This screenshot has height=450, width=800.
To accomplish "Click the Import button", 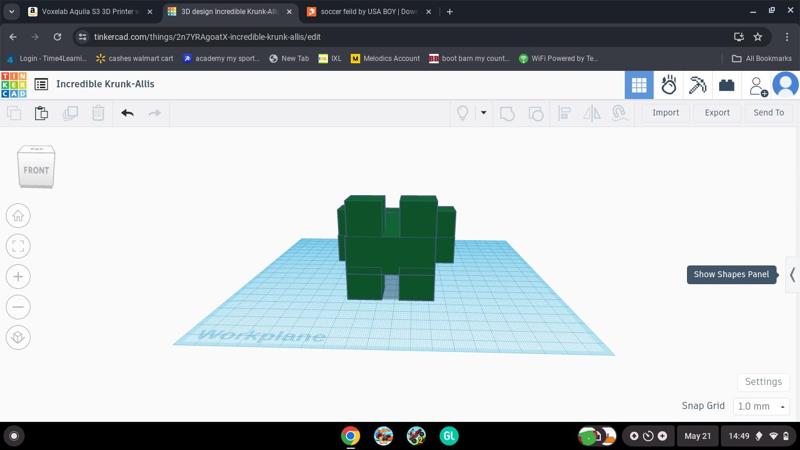I will click(665, 113).
